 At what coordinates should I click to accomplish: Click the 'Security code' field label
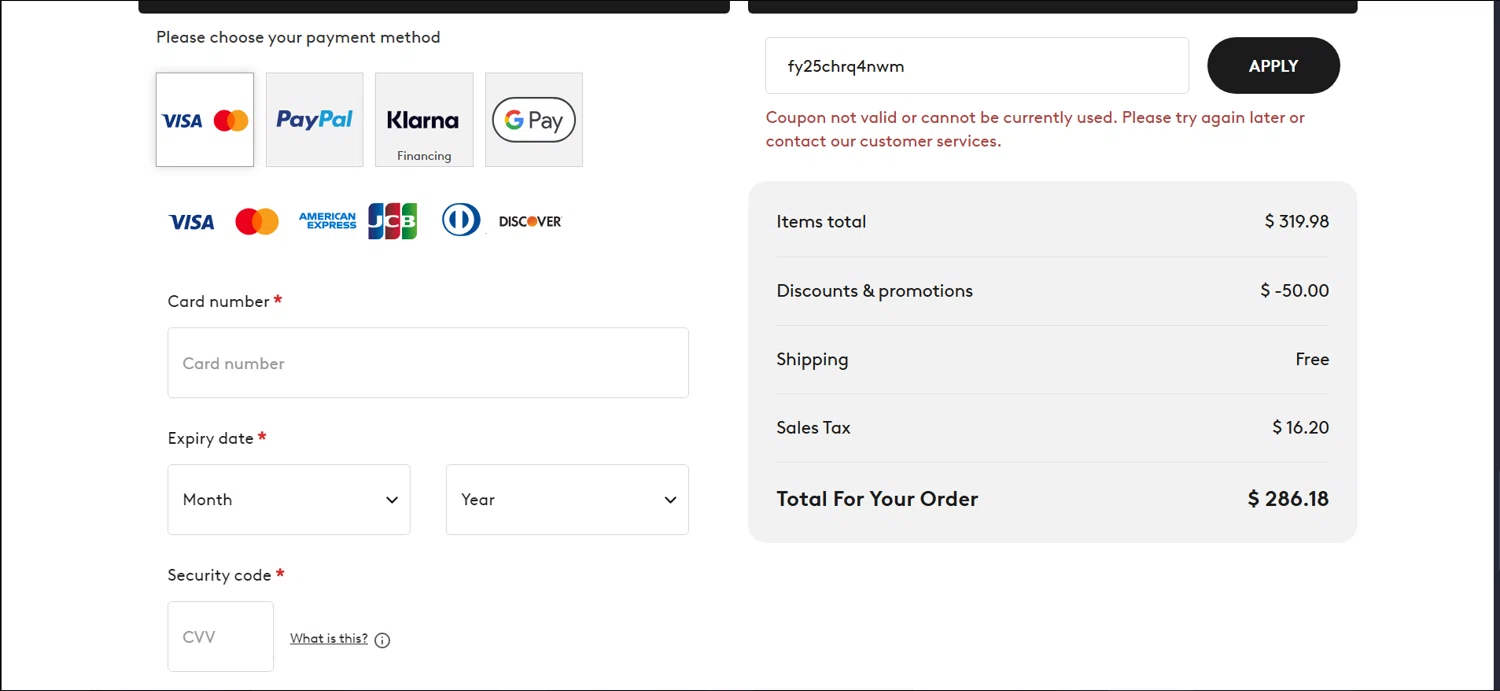coord(219,575)
